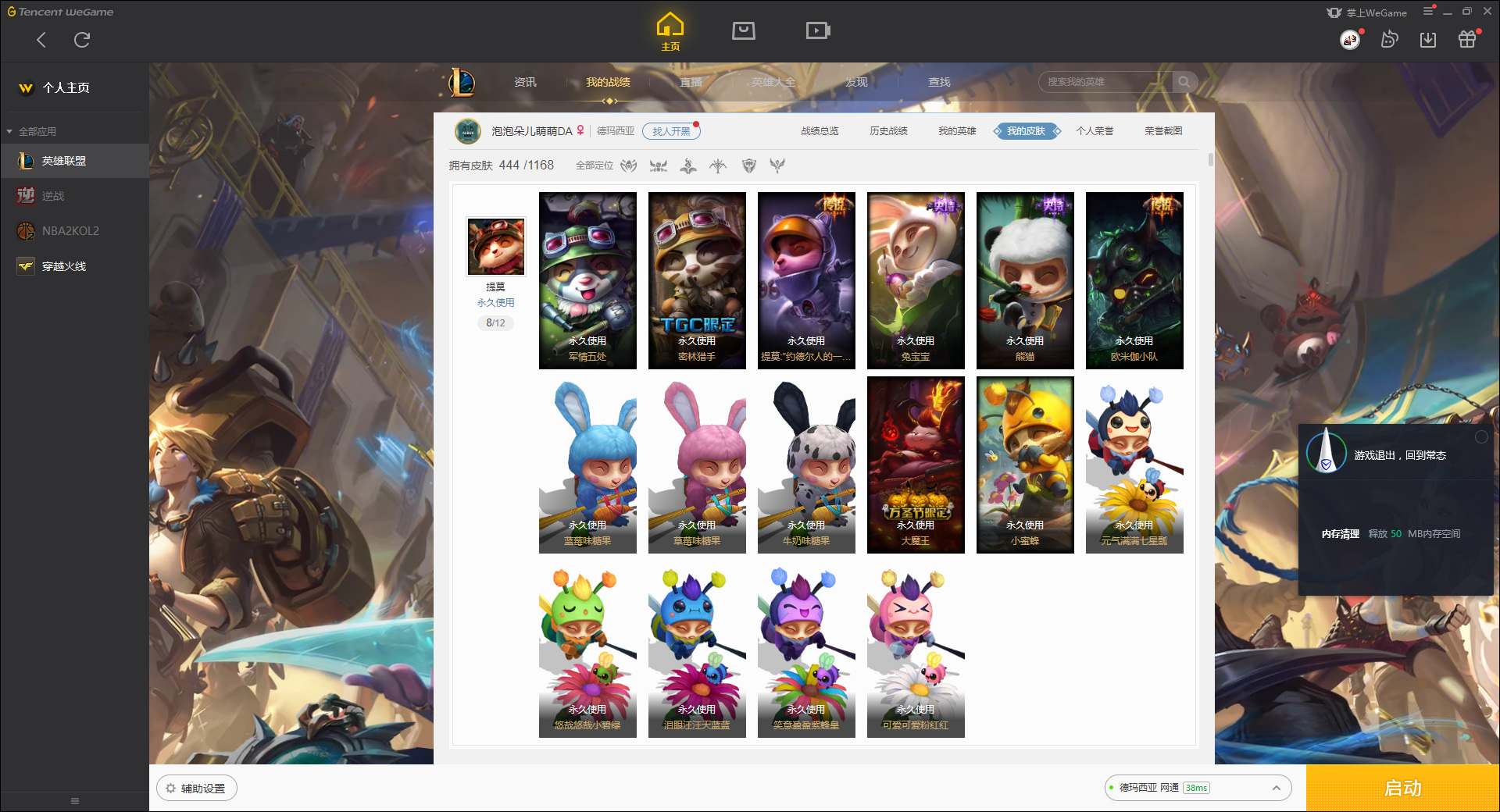Refresh the page with reload icon

82,40
